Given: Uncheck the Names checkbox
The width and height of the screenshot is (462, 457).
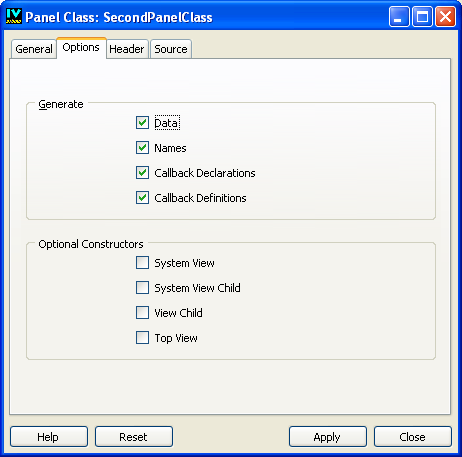Looking at the screenshot, I should [142, 148].
